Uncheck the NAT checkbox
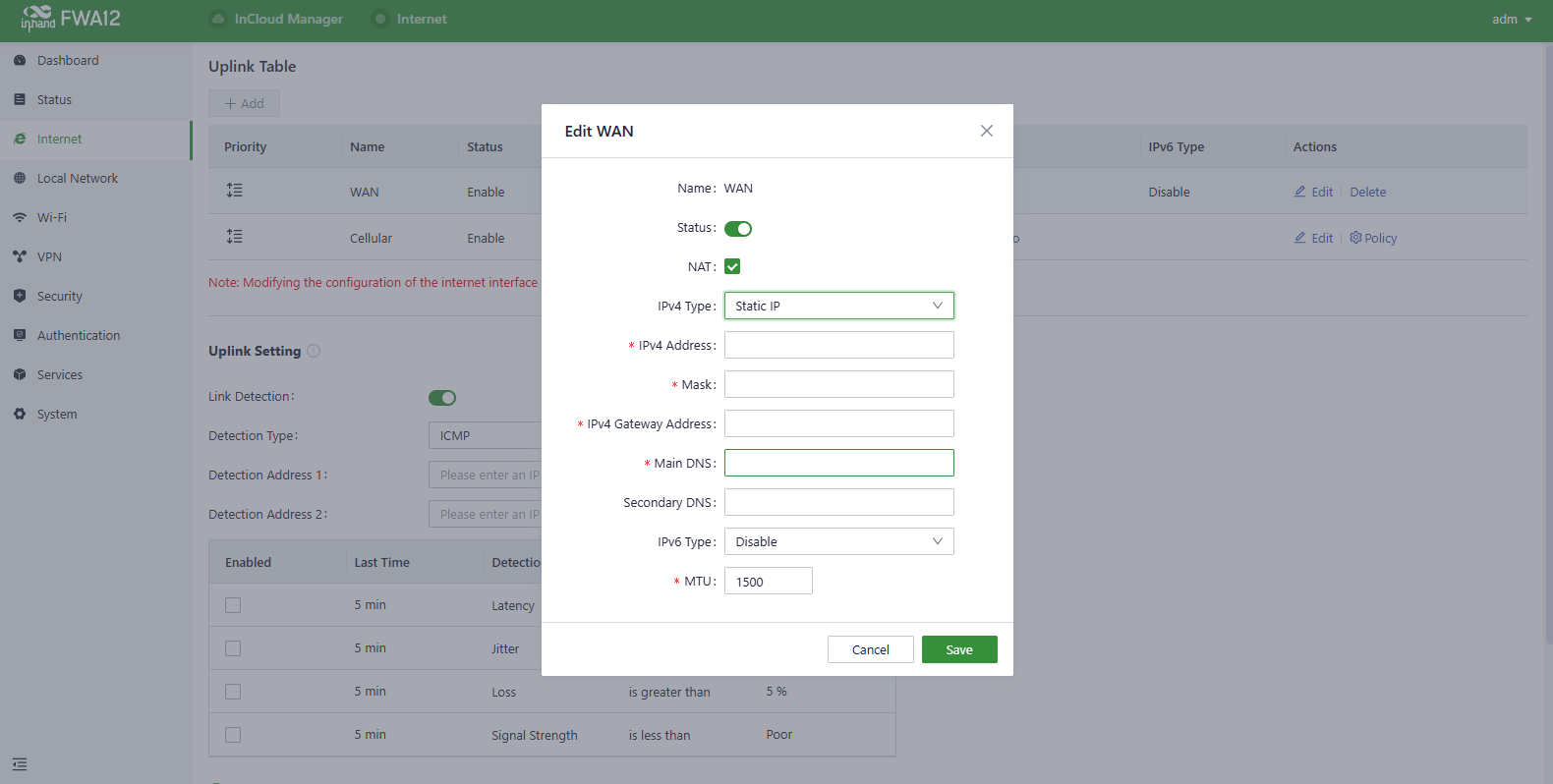The image size is (1553, 784). pos(732,266)
